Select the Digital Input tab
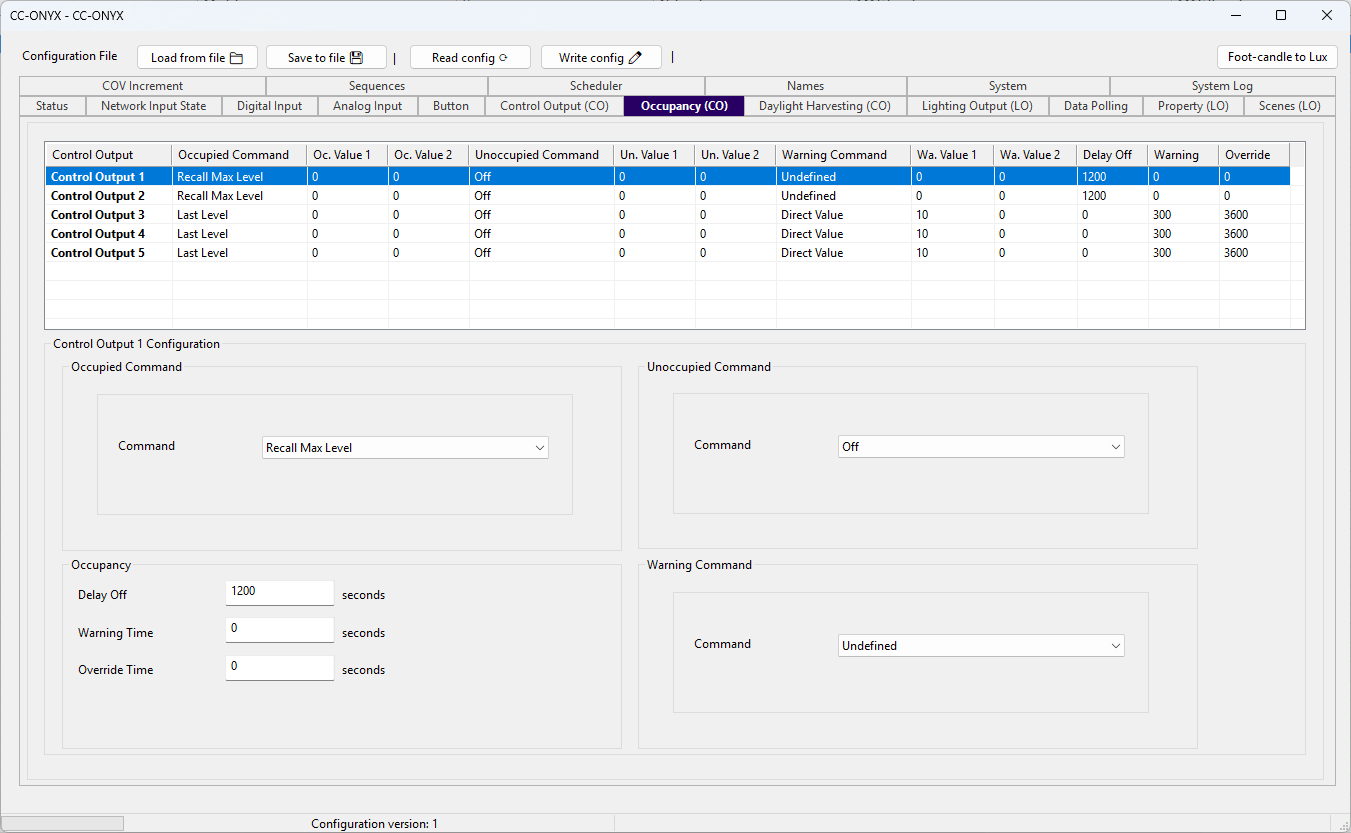 [269, 106]
